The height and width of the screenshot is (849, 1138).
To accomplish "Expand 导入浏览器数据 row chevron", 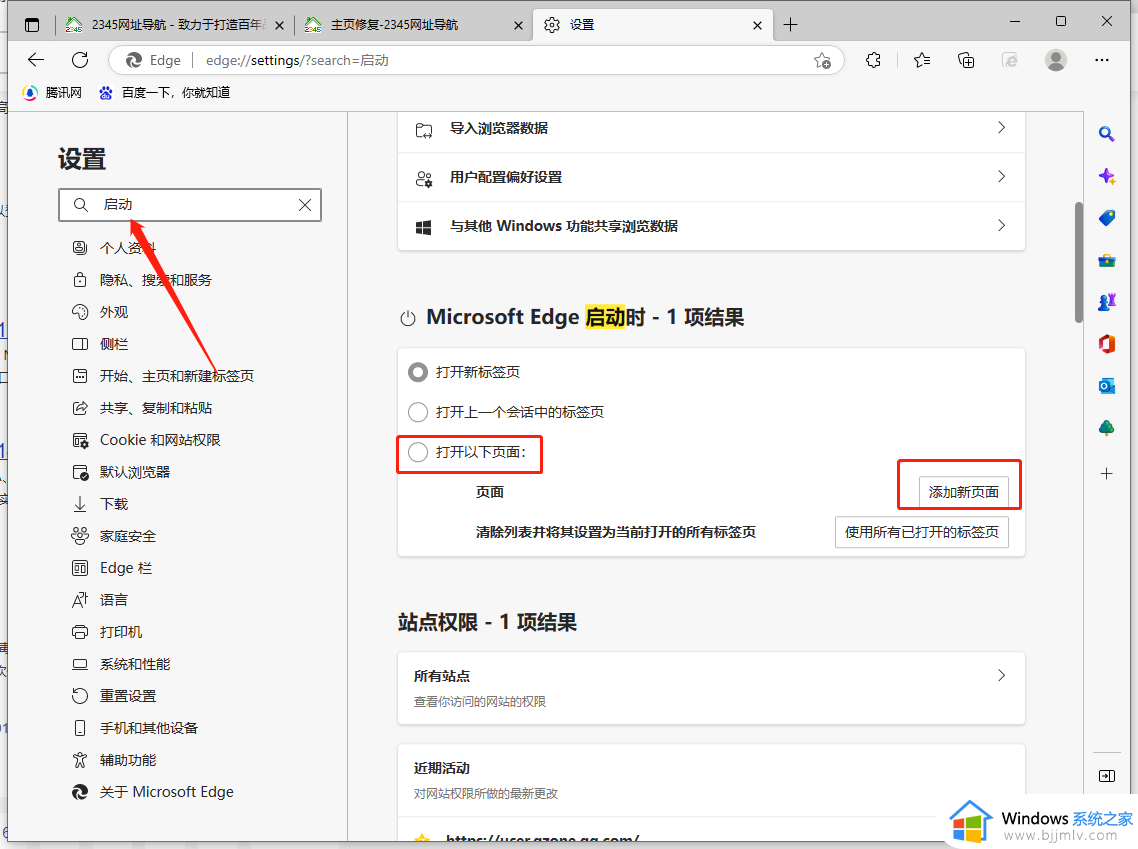I will 1002,128.
